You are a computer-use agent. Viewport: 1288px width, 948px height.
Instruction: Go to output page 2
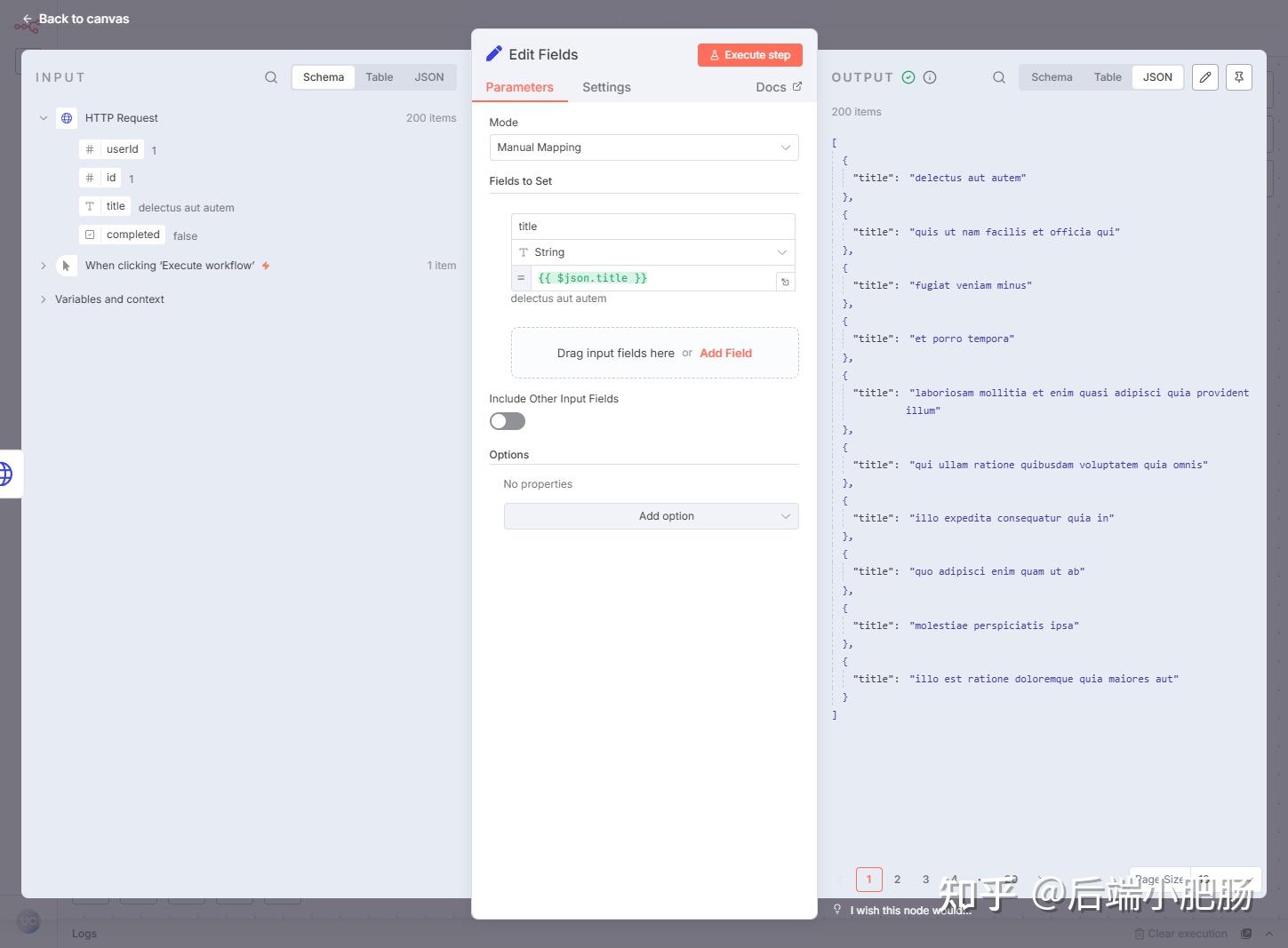pyautogui.click(x=898, y=880)
